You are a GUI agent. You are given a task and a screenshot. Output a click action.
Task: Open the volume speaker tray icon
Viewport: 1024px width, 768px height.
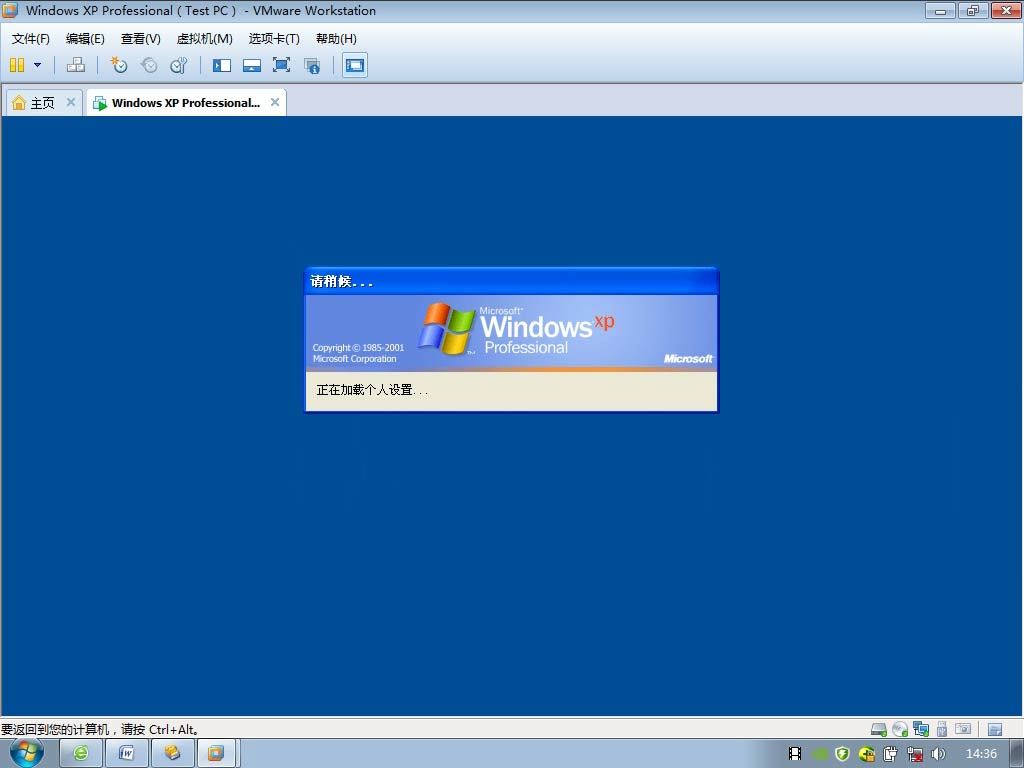(938, 754)
